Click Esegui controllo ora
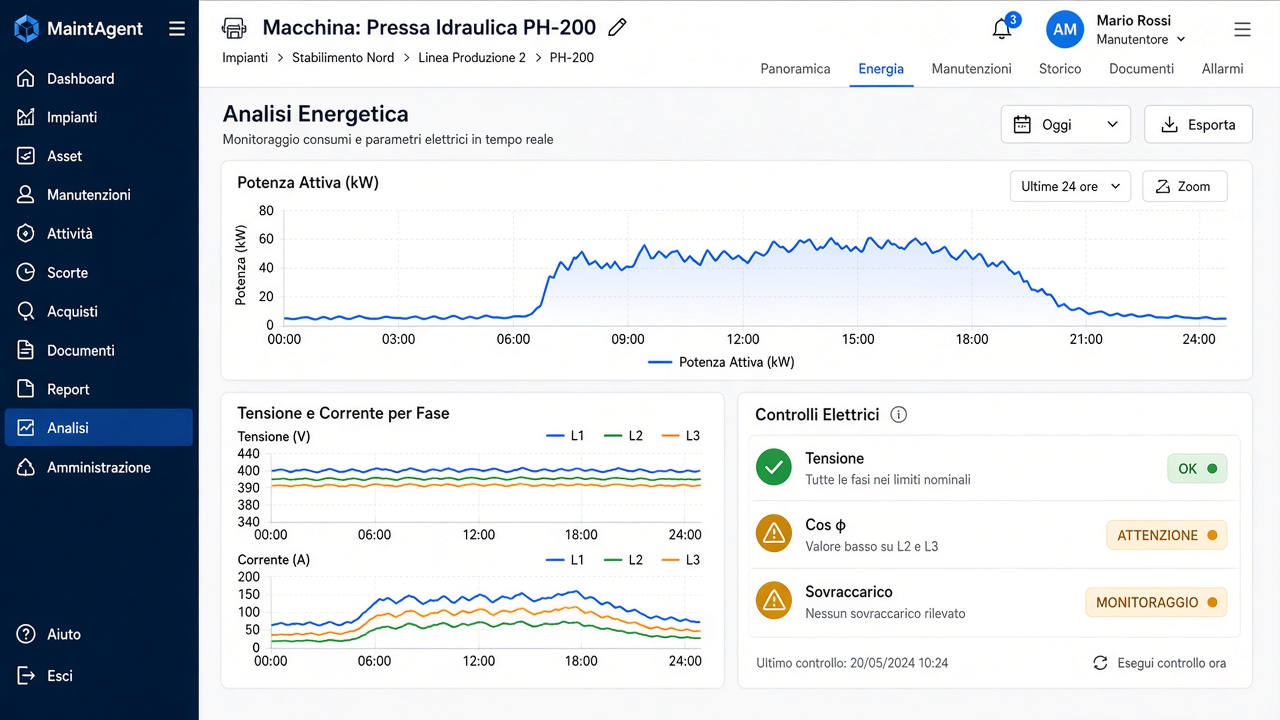The height and width of the screenshot is (720, 1280). pyautogui.click(x=1159, y=663)
